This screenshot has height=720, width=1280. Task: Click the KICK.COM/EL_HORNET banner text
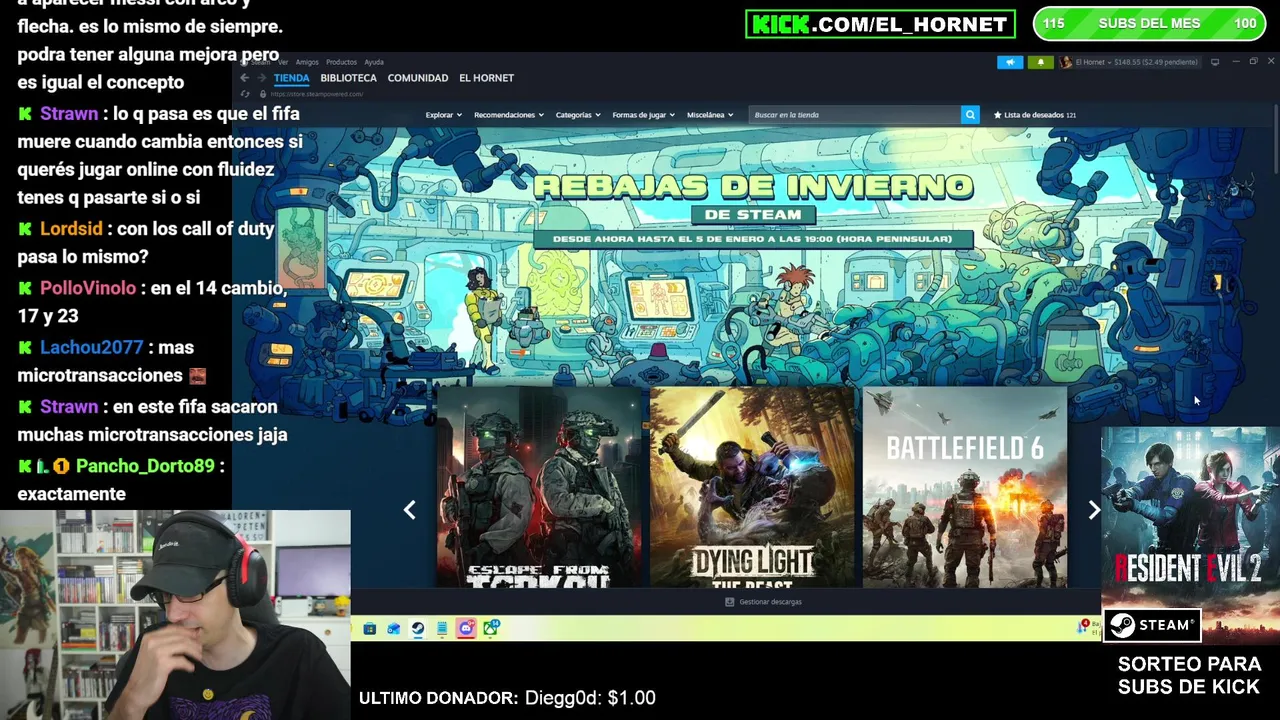tap(880, 24)
